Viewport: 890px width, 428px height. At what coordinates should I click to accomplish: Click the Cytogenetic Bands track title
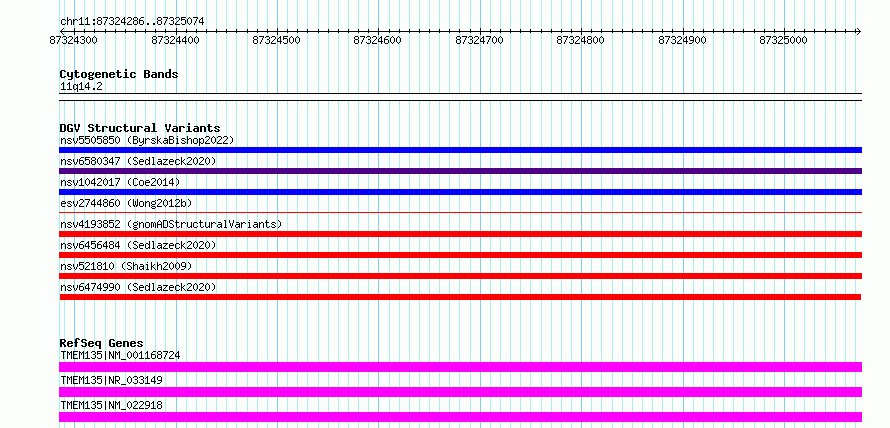click(x=119, y=74)
